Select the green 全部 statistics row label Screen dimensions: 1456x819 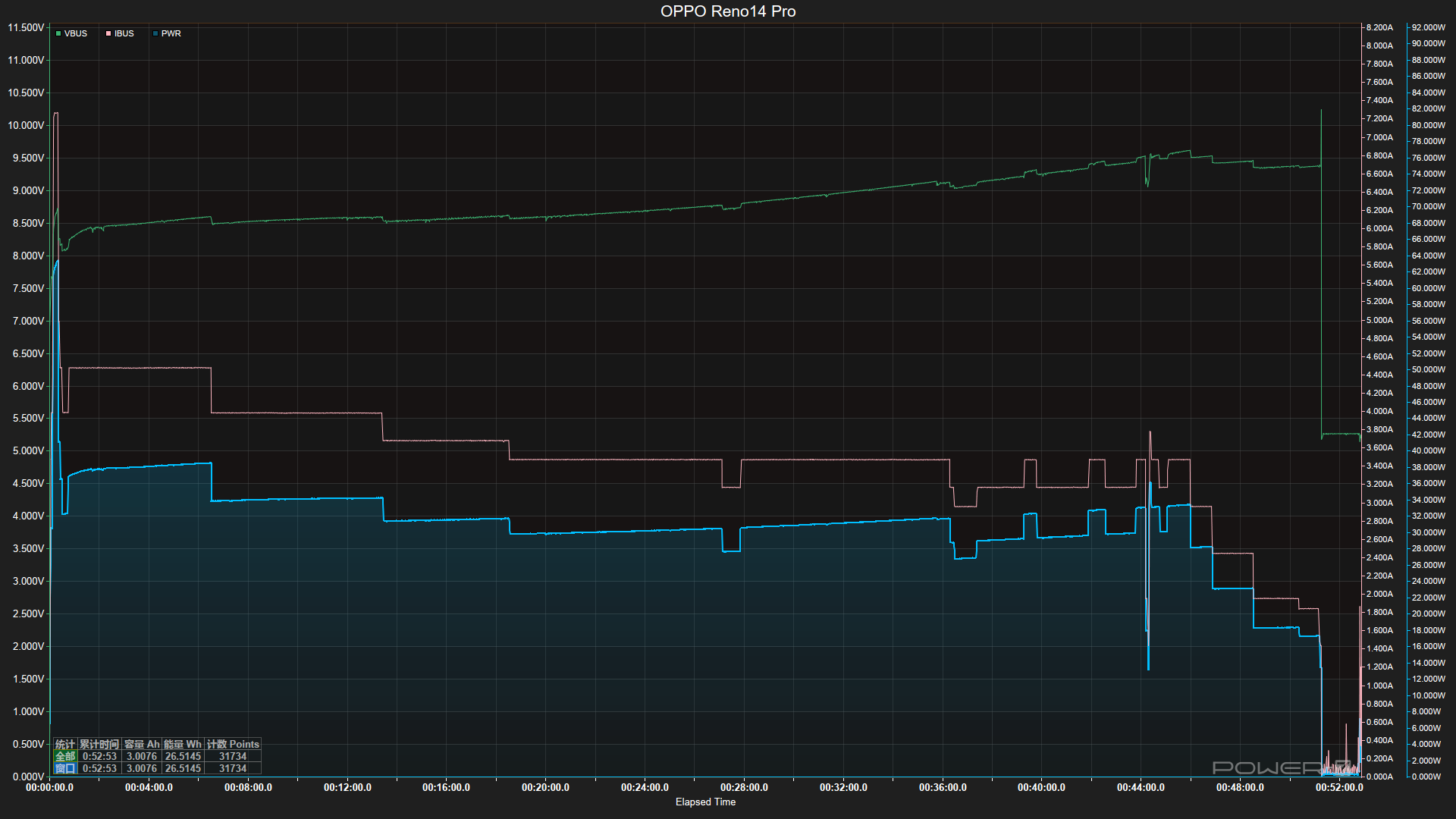click(65, 756)
